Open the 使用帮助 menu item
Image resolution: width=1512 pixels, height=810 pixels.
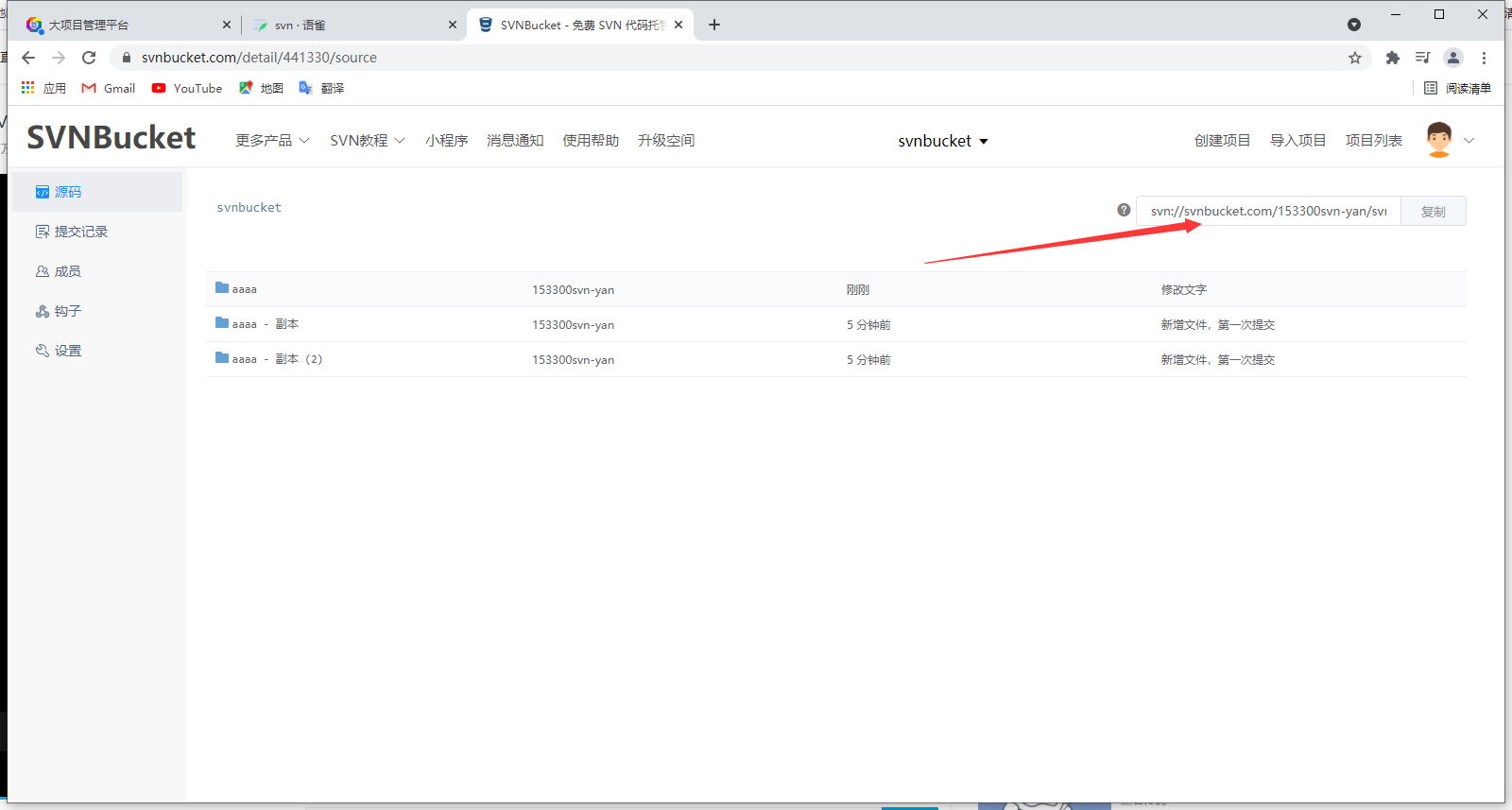click(x=591, y=140)
